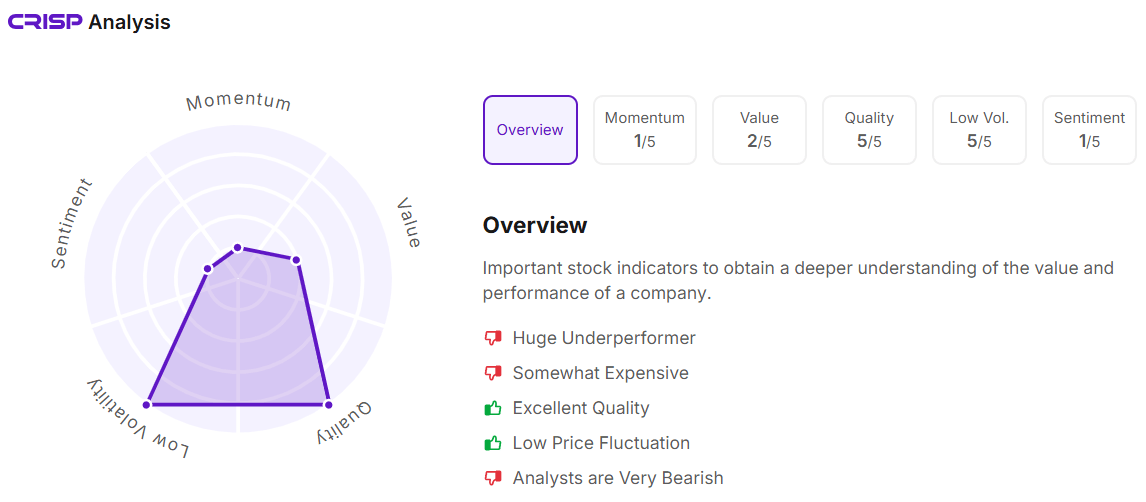Click the Huge Underperformer indicator text

pyautogui.click(x=604, y=338)
